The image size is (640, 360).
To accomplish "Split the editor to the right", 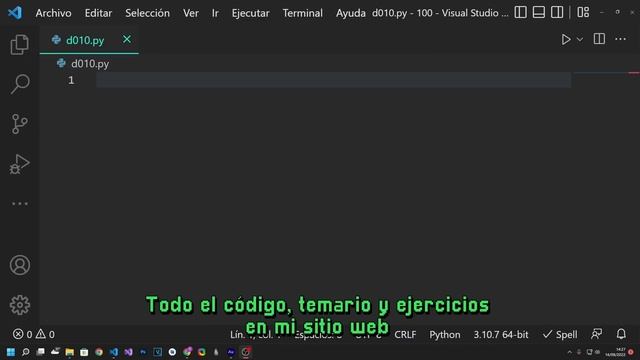I will point(599,39).
